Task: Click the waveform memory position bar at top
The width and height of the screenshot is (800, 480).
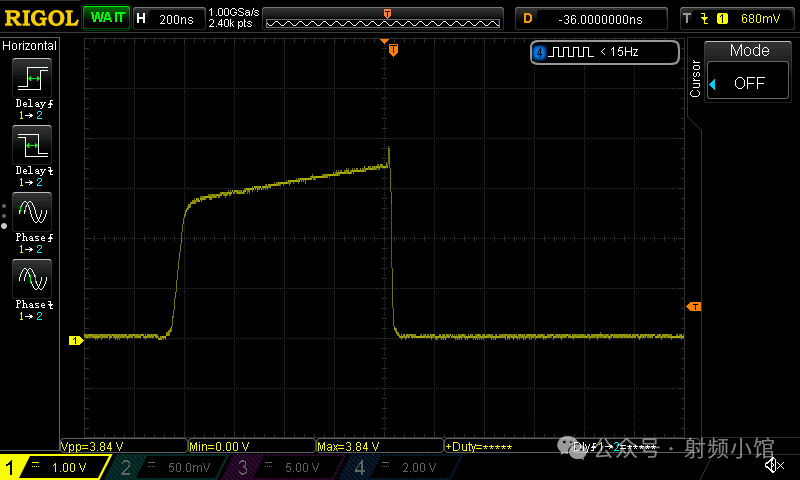Action: (x=386, y=20)
